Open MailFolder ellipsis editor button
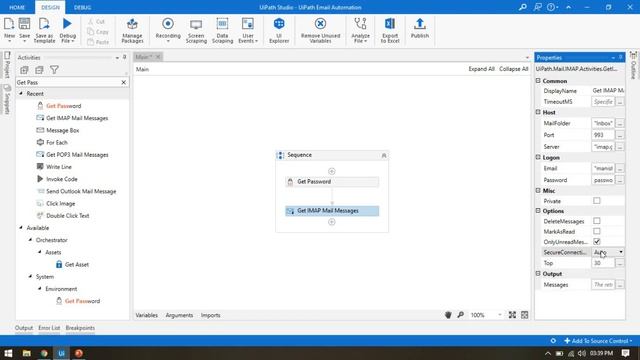 [x=620, y=123]
